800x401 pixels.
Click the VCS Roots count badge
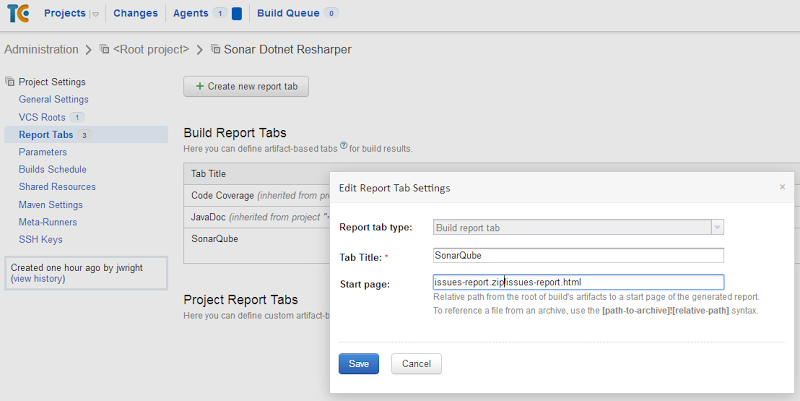77,117
